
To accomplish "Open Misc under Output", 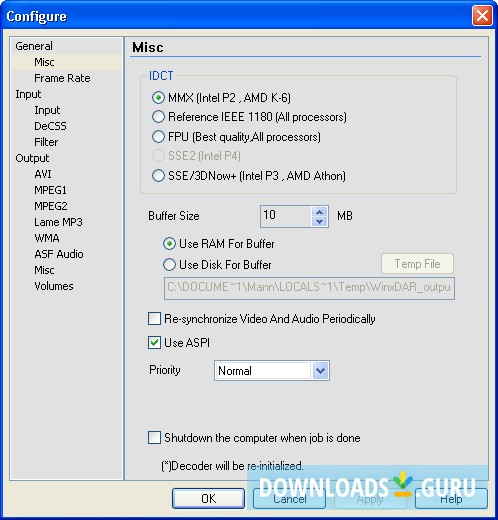I will coord(44,270).
